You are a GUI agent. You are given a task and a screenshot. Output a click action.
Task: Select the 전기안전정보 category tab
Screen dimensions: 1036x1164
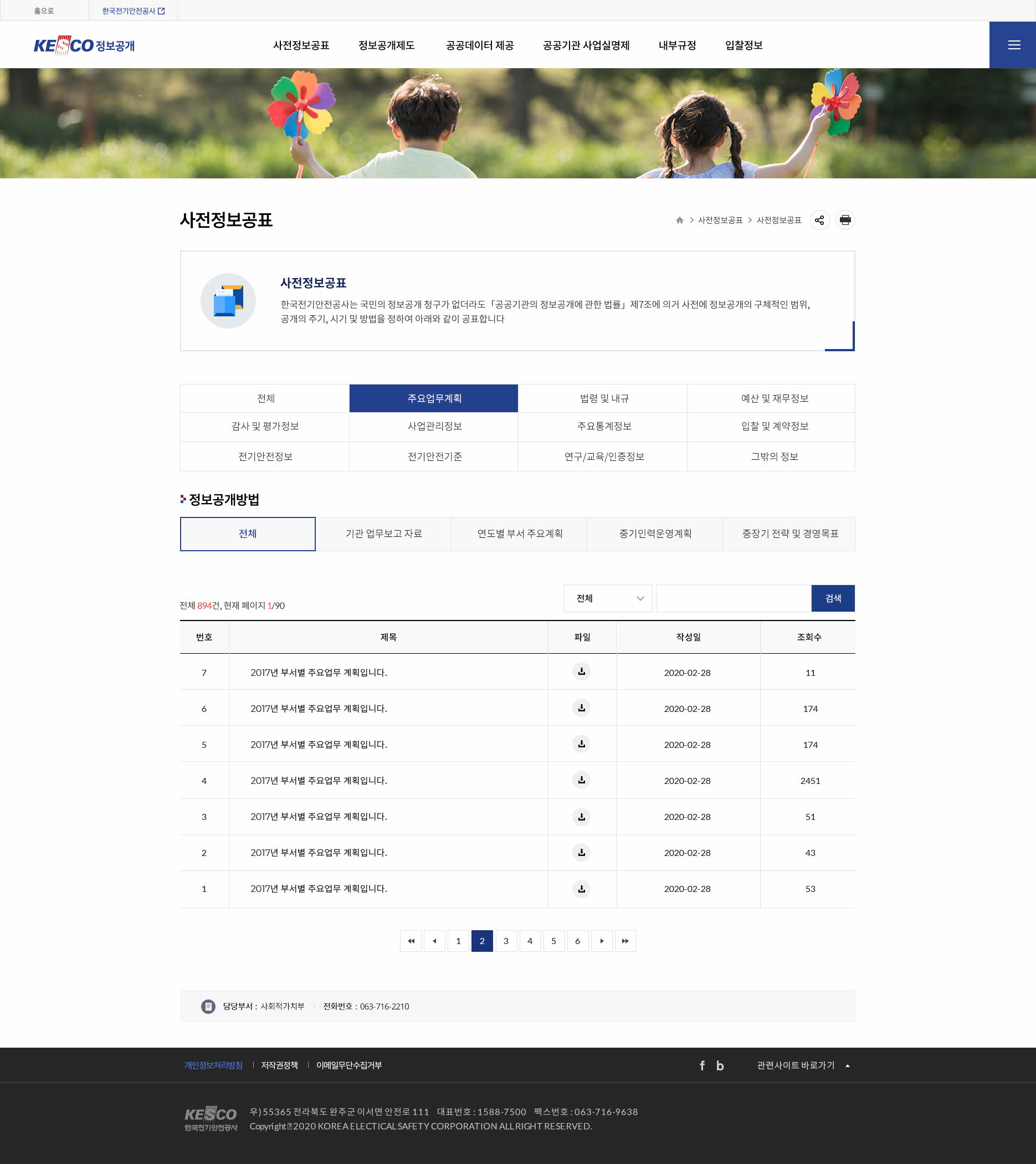(265, 457)
